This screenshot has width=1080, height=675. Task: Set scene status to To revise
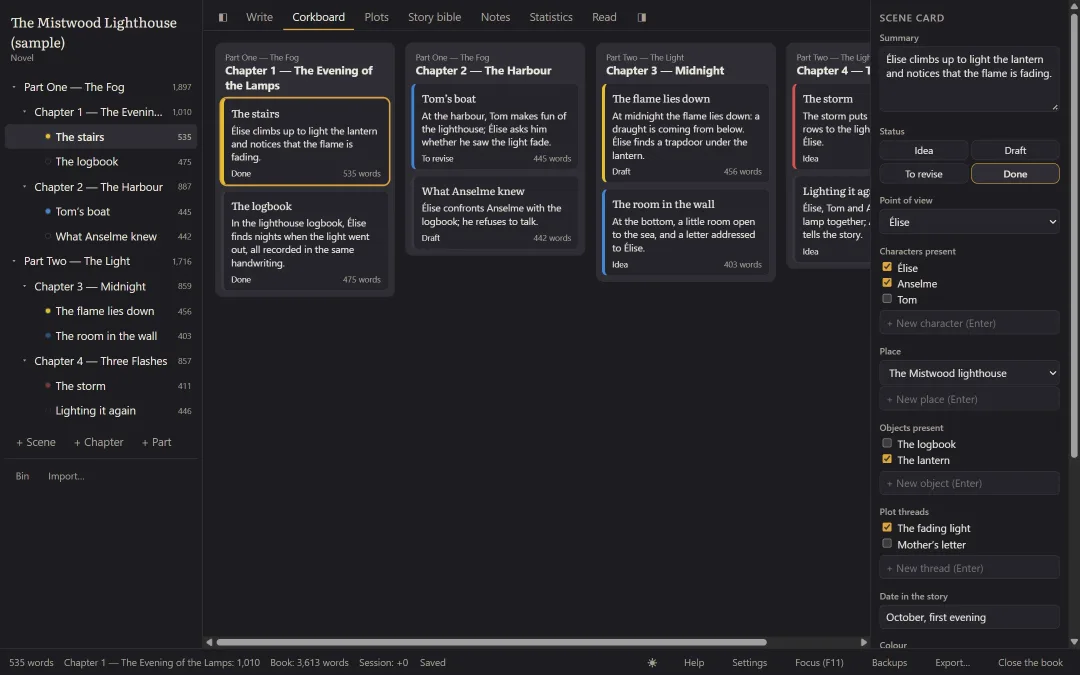pos(923,174)
